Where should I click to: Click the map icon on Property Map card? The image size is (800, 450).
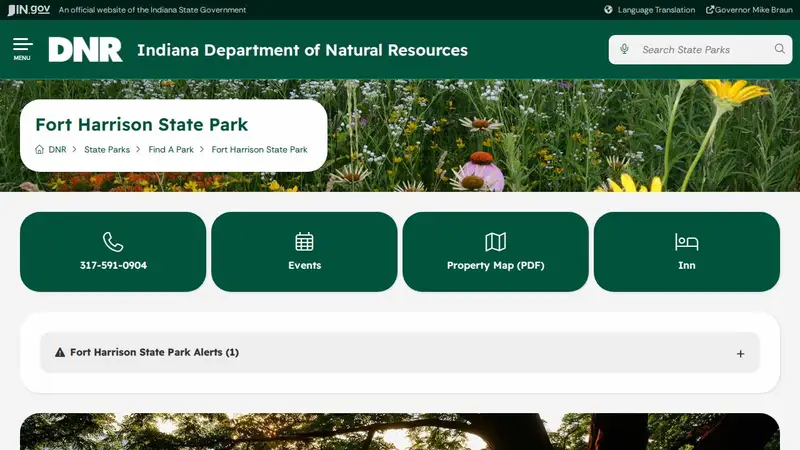tap(495, 242)
